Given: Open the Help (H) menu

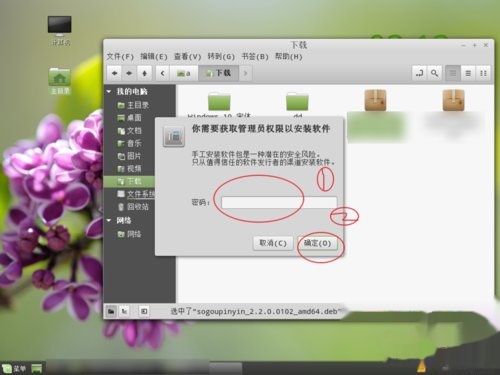Looking at the screenshot, I should (x=289, y=56).
